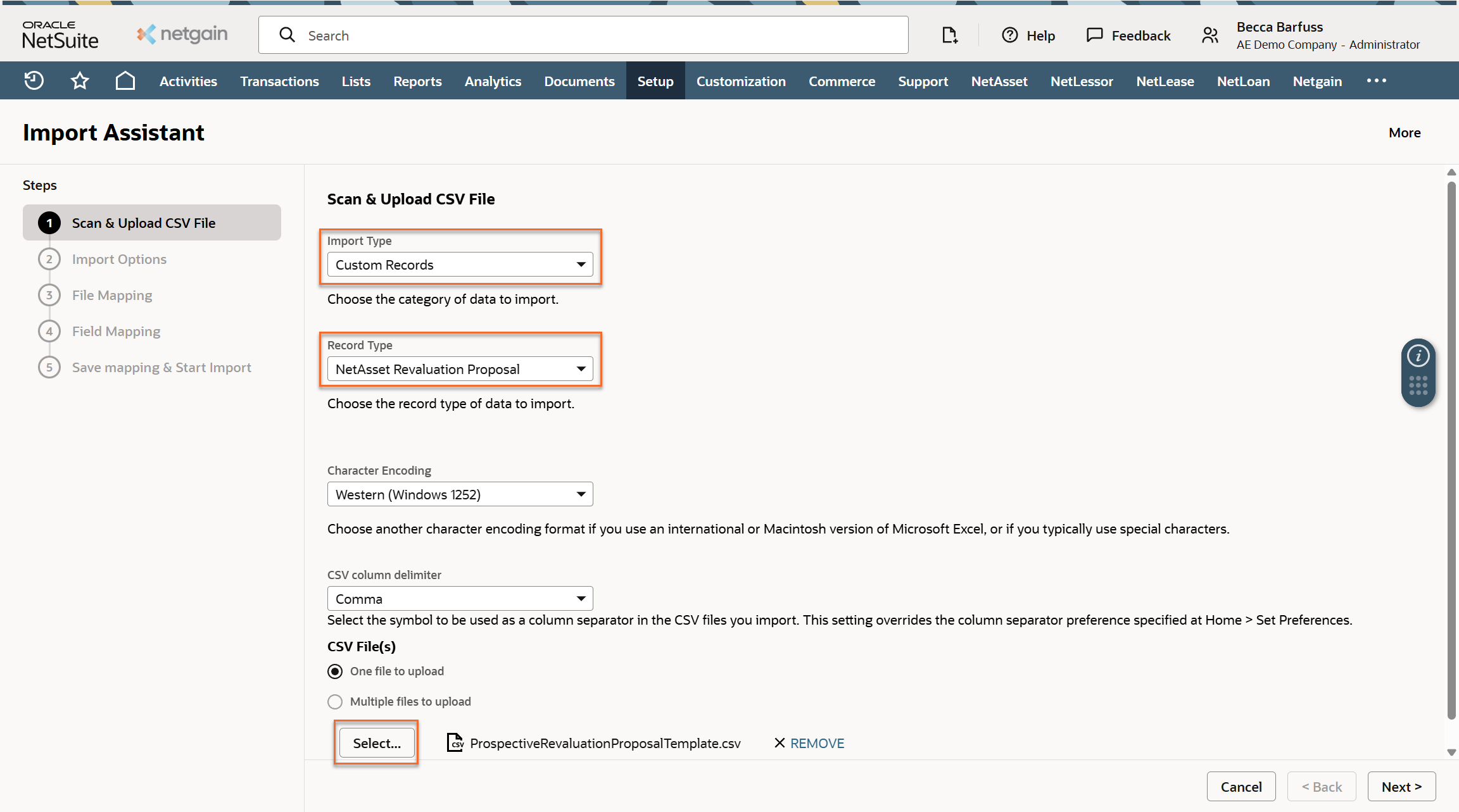The width and height of the screenshot is (1459, 812).
Task: Click the Next button
Action: tap(1401, 787)
